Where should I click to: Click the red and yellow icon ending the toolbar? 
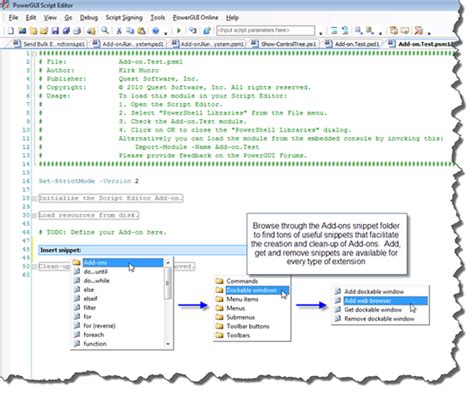coord(419,31)
